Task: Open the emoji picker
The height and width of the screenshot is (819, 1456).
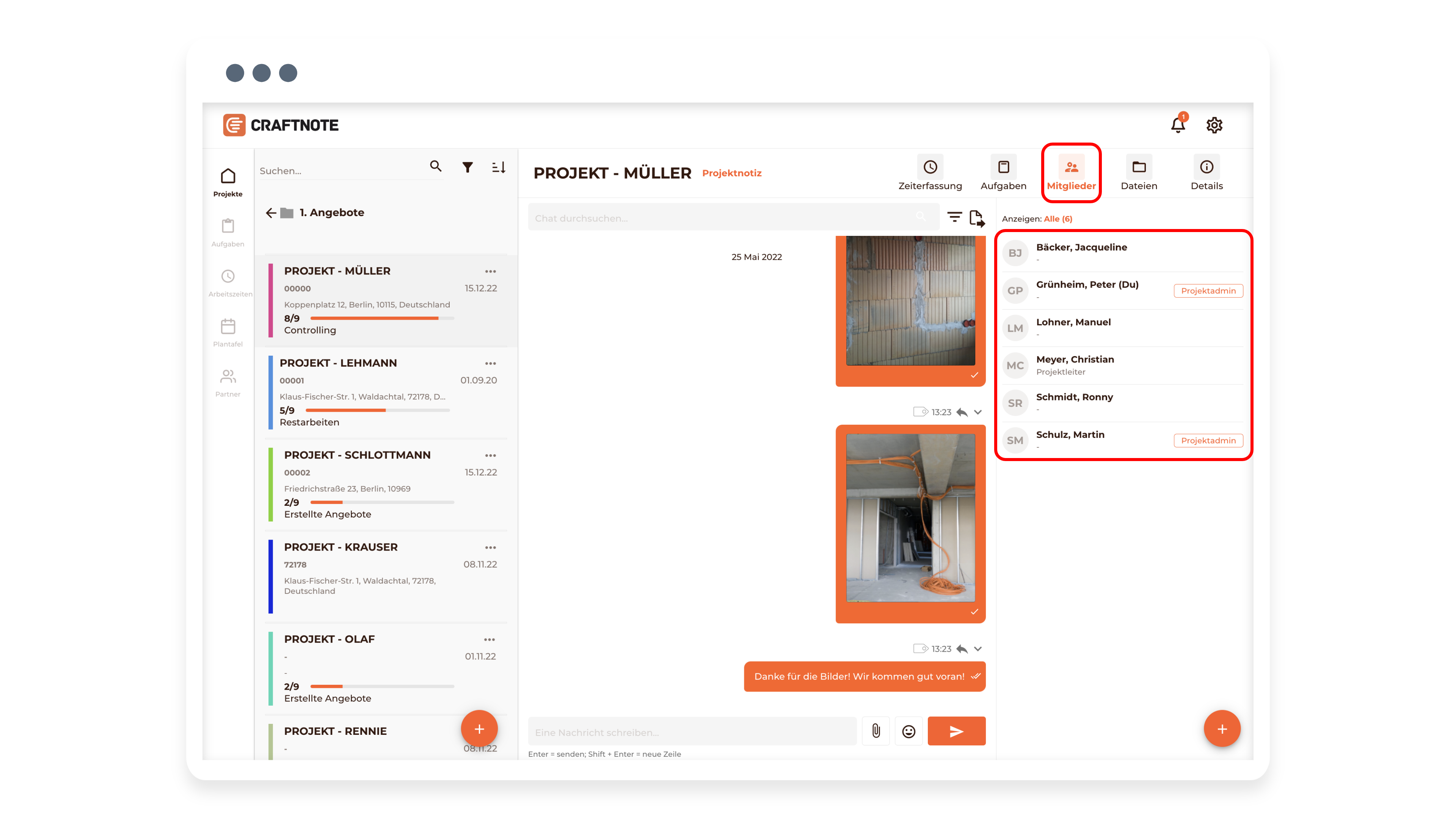Action: click(908, 731)
